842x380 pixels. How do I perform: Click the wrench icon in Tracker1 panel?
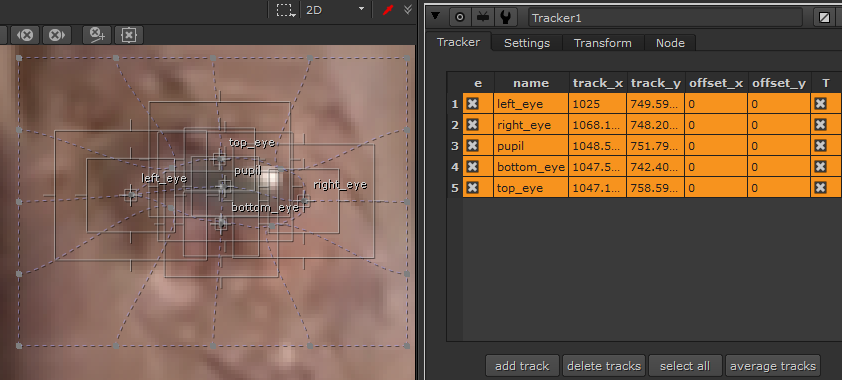505,17
